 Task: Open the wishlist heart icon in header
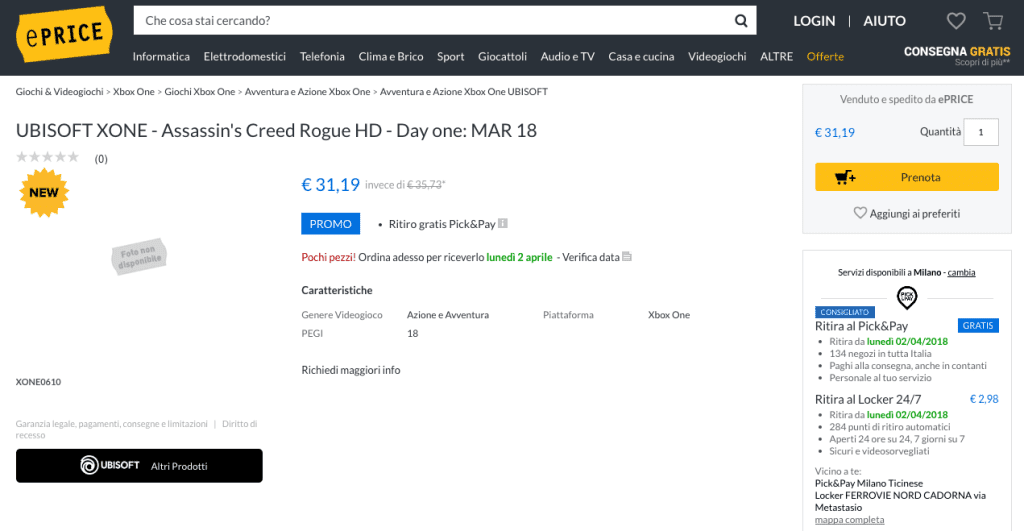point(956,21)
